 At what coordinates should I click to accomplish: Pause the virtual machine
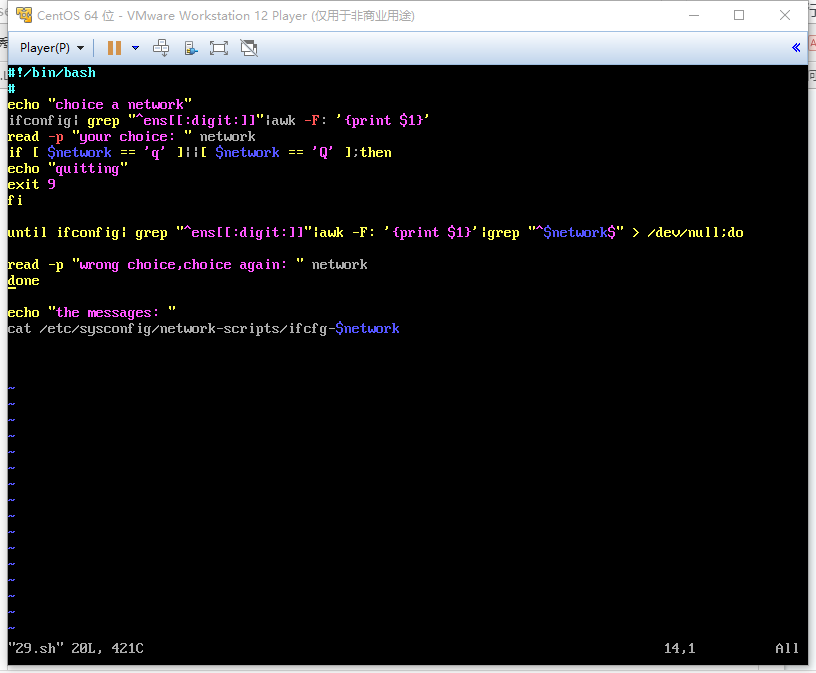[114, 48]
